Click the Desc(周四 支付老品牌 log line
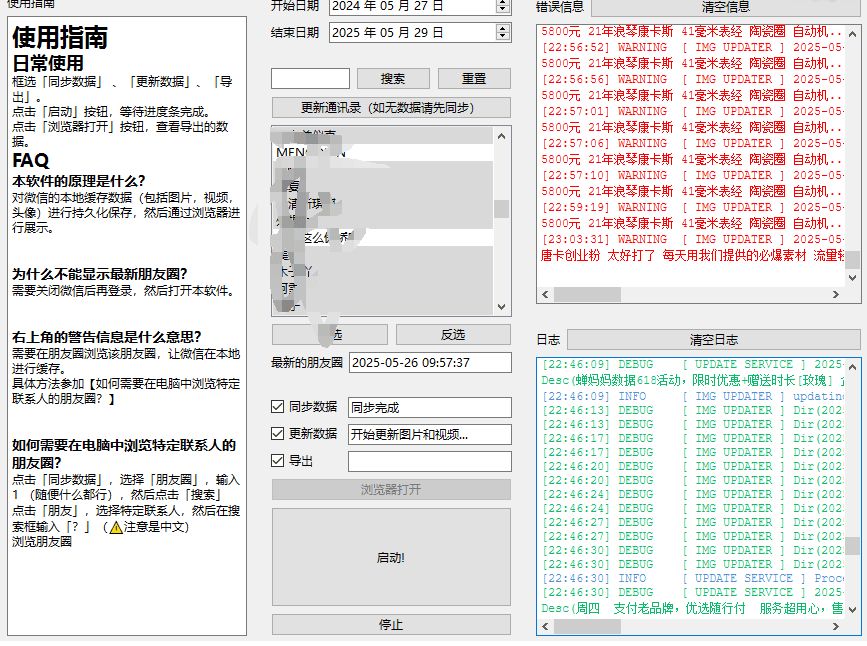This screenshot has width=867, height=646. [692, 608]
